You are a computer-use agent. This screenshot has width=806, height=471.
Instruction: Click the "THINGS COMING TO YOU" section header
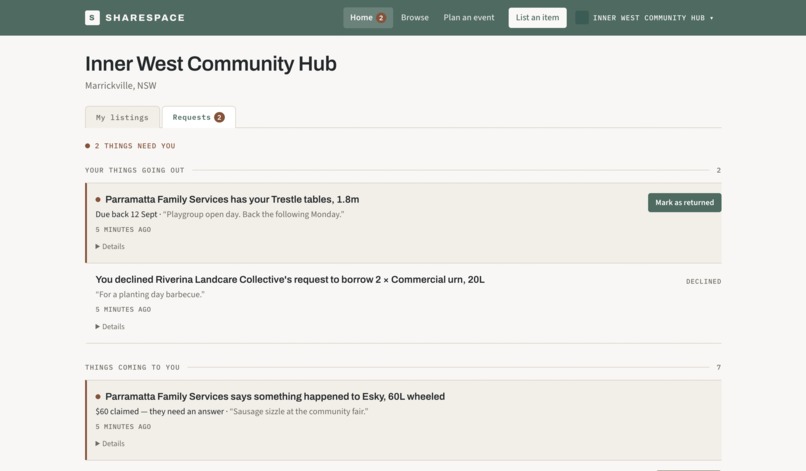[133, 367]
